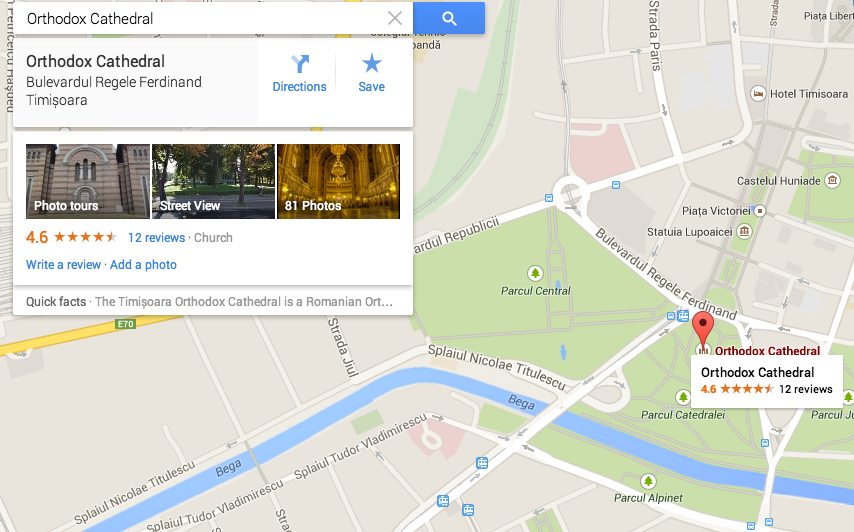Click Castelul Huniade museum icon
The width and height of the screenshot is (854, 532).
click(832, 180)
